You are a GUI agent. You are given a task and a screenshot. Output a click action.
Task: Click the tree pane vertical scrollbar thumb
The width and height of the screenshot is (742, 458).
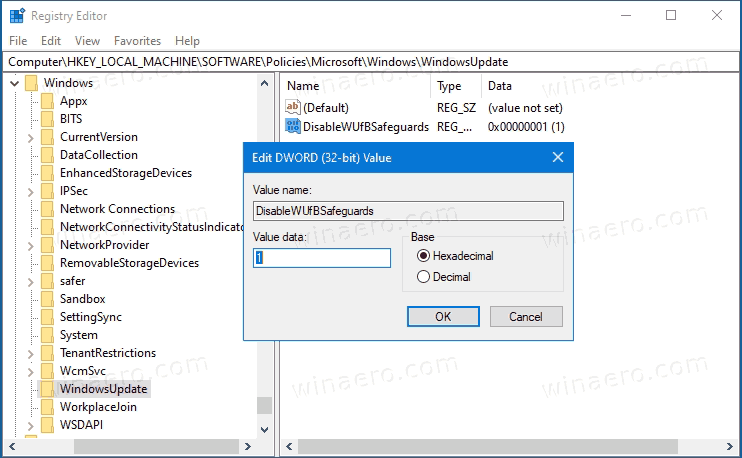tap(265, 405)
